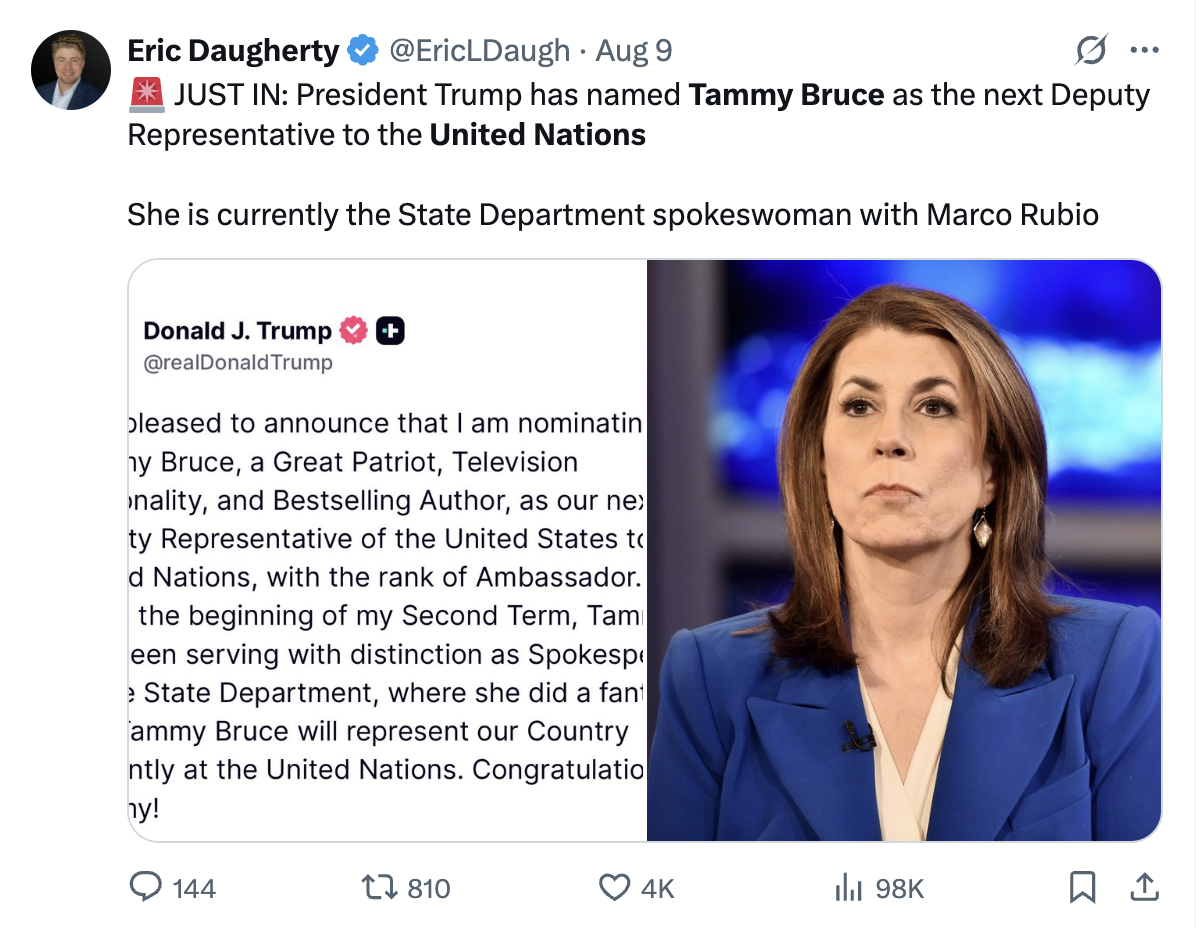Like the post with the heart icon
The height and width of the screenshot is (928, 1196).
point(613,887)
